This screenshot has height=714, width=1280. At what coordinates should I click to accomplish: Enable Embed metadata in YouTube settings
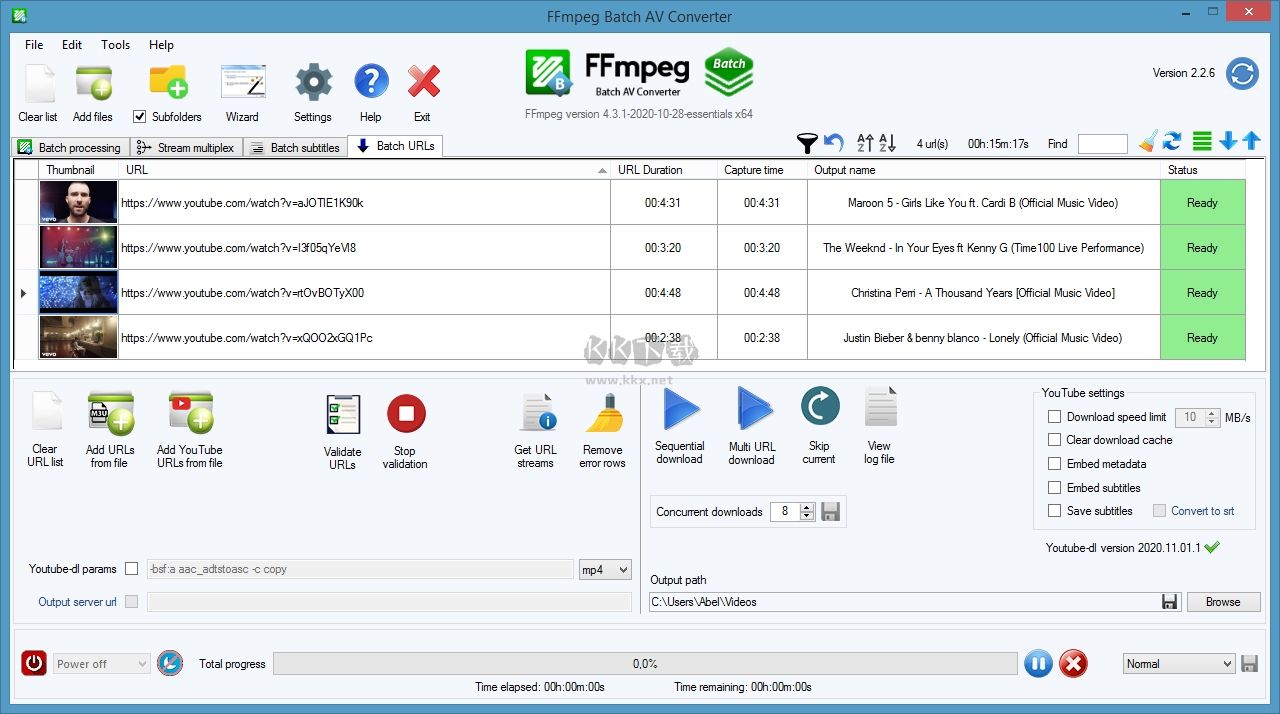(1055, 463)
